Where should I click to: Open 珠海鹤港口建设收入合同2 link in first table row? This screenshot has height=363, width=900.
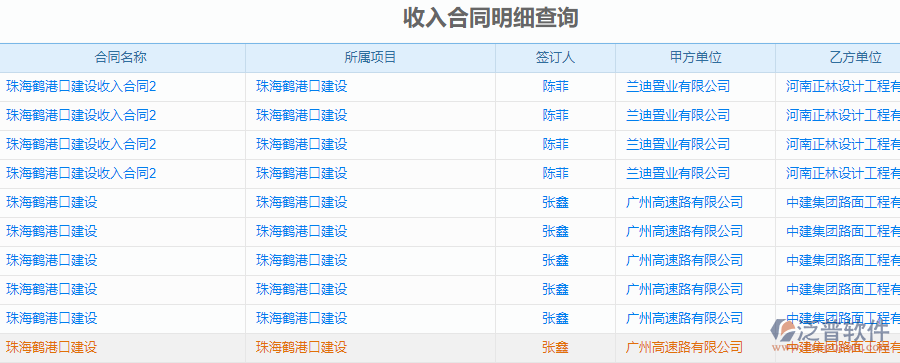click(x=81, y=87)
